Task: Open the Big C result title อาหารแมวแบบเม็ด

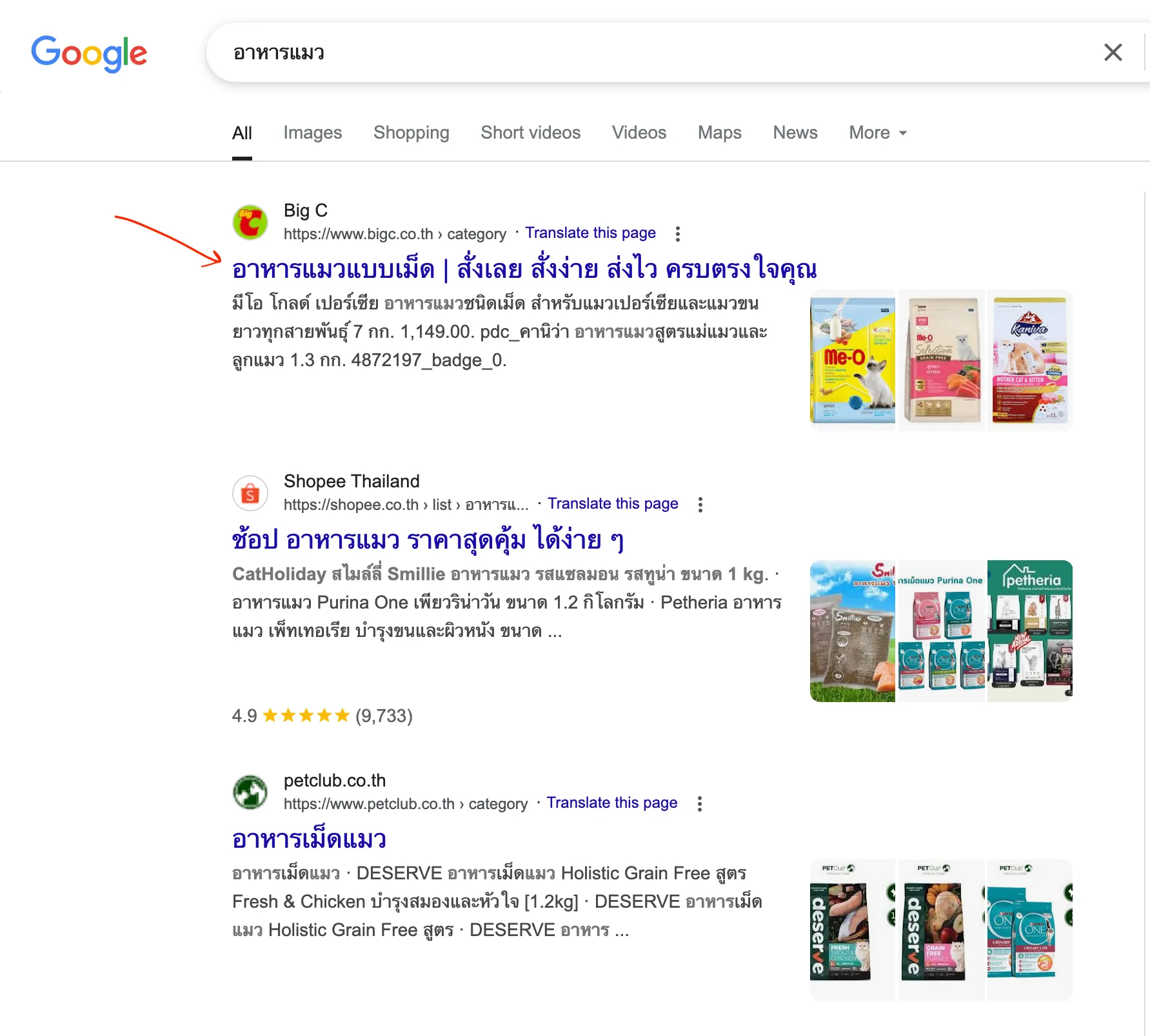Action: 524,269
